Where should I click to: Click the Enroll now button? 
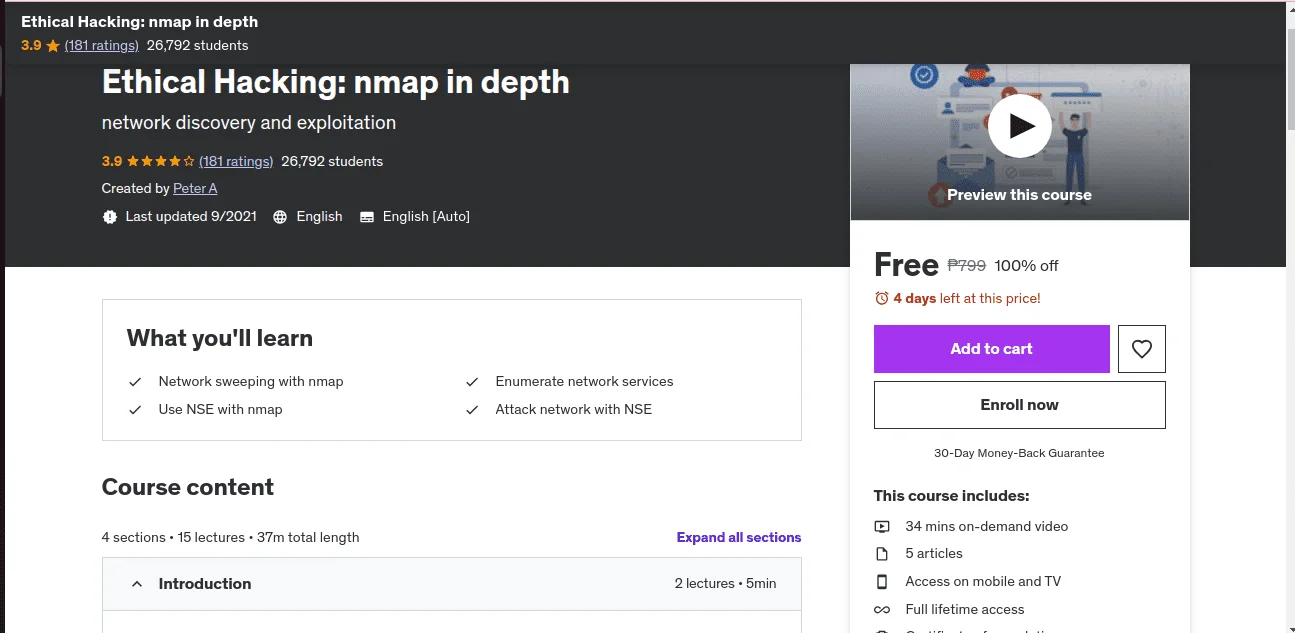coord(1019,405)
